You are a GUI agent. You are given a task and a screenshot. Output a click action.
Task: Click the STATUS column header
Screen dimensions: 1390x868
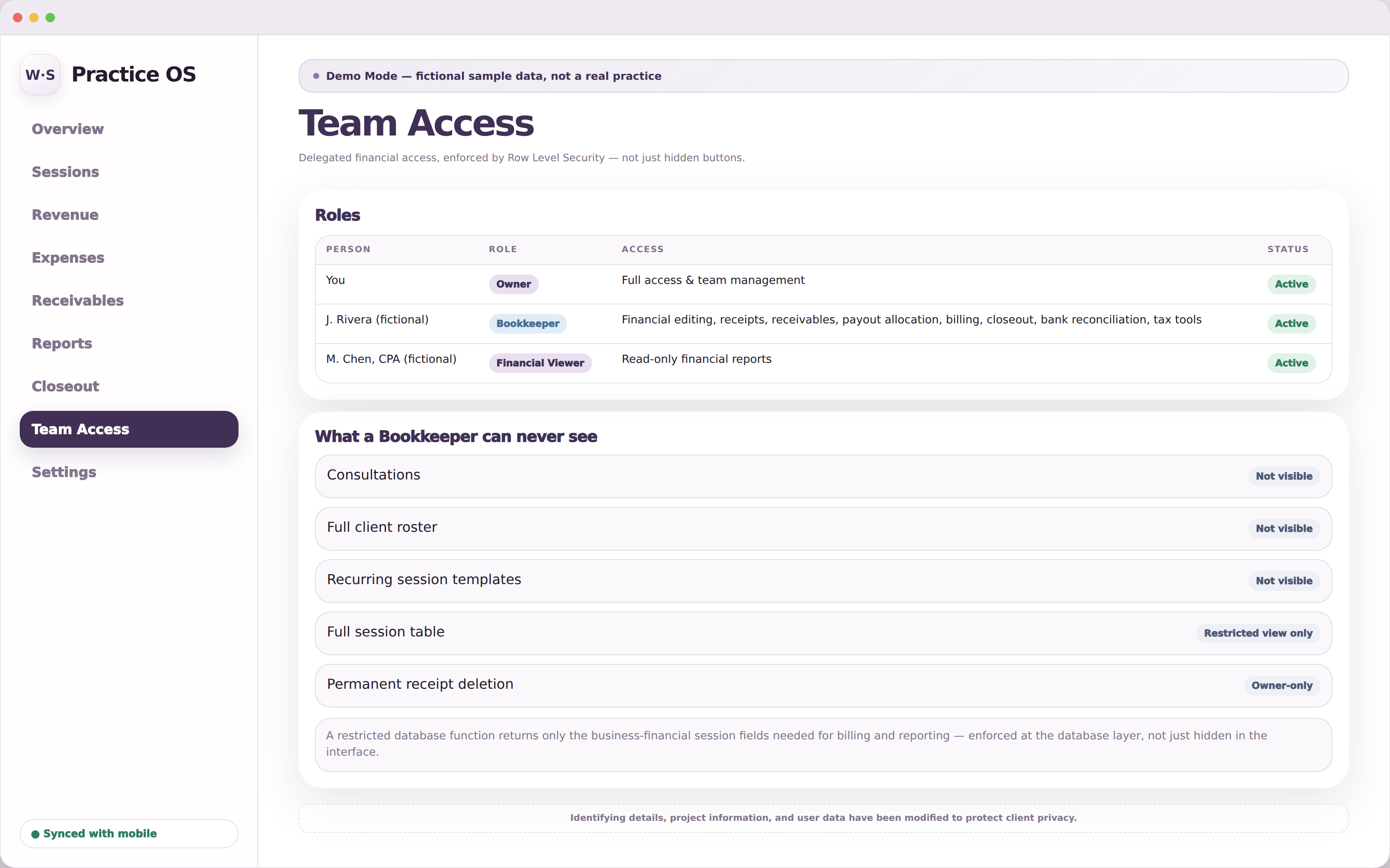[x=1288, y=249]
